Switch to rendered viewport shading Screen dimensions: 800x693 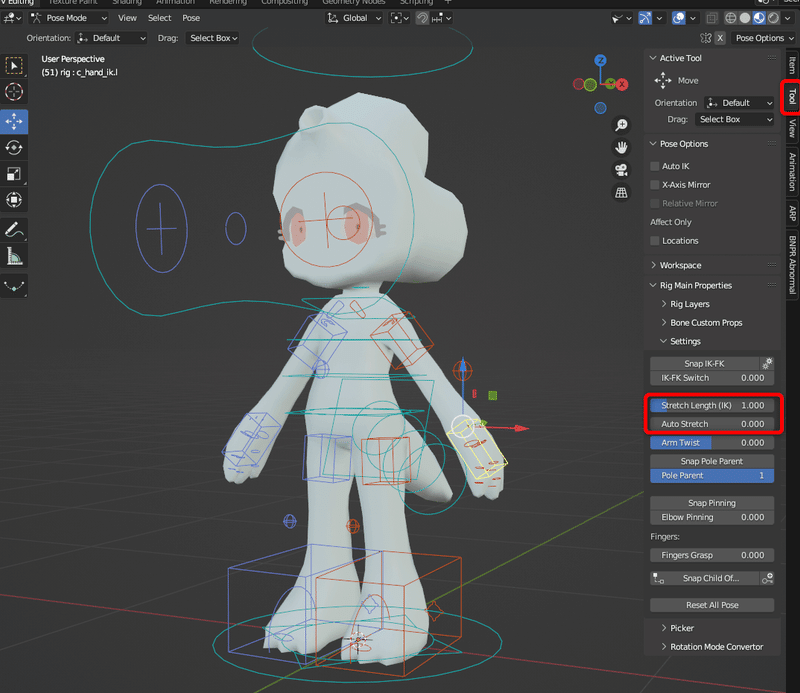click(773, 18)
